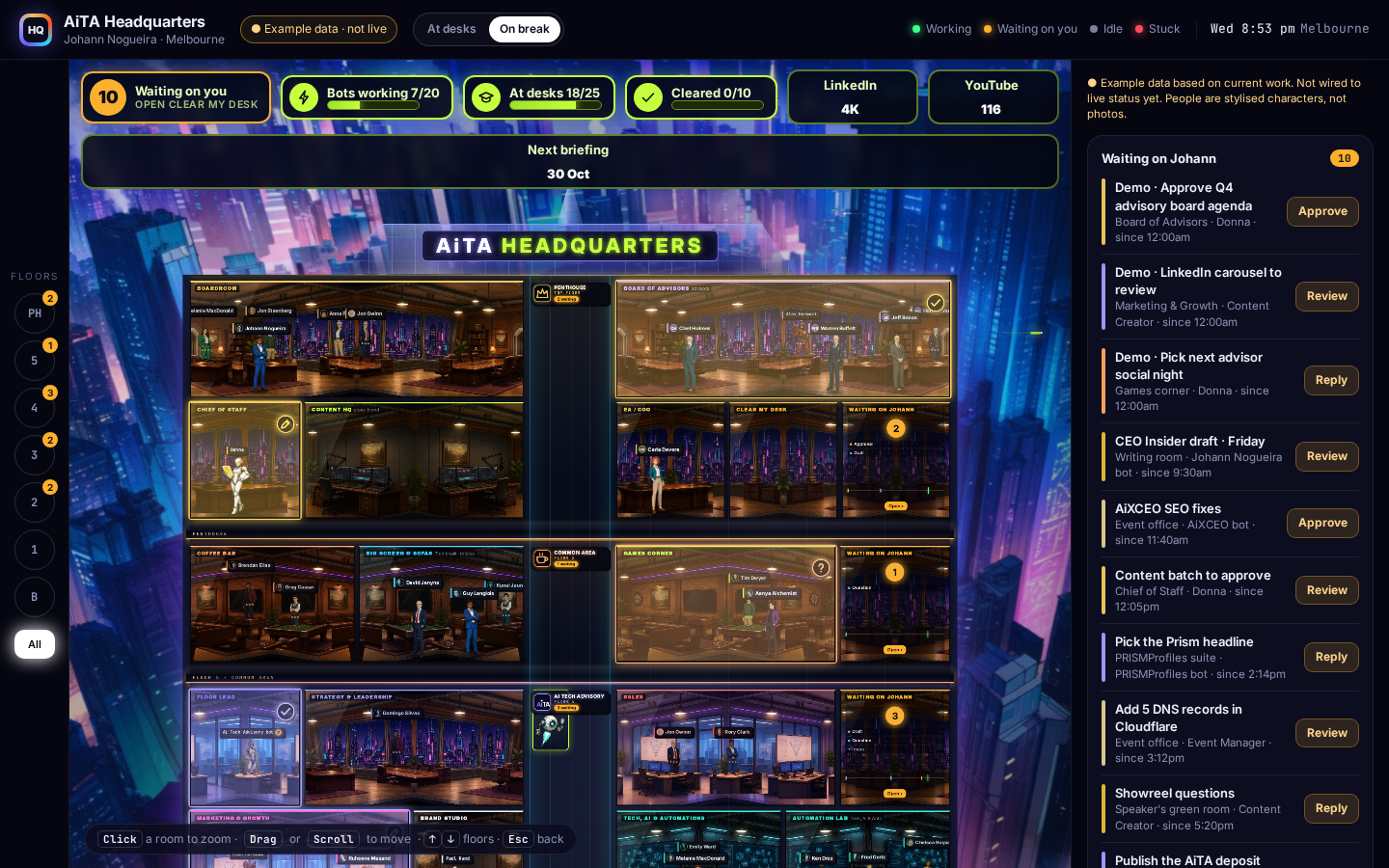This screenshot has width=1389, height=868.
Task: Reply to Showreel questions
Action: click(x=1331, y=808)
